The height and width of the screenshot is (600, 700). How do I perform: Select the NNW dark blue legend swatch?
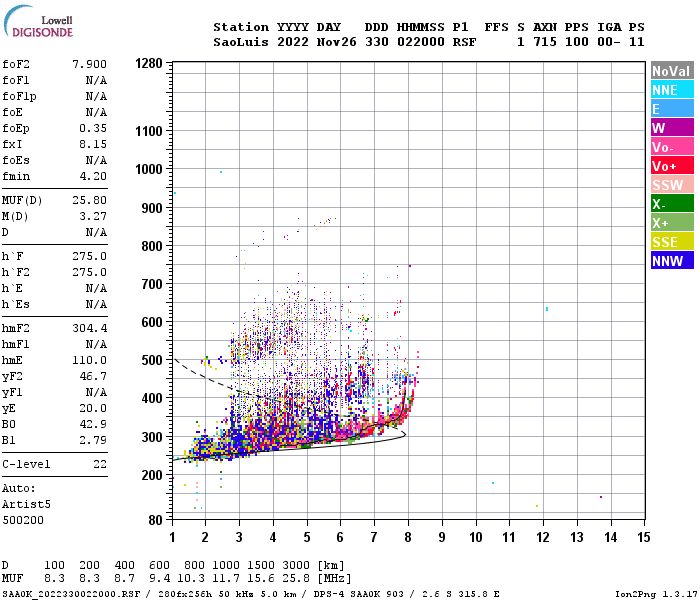coord(672,261)
